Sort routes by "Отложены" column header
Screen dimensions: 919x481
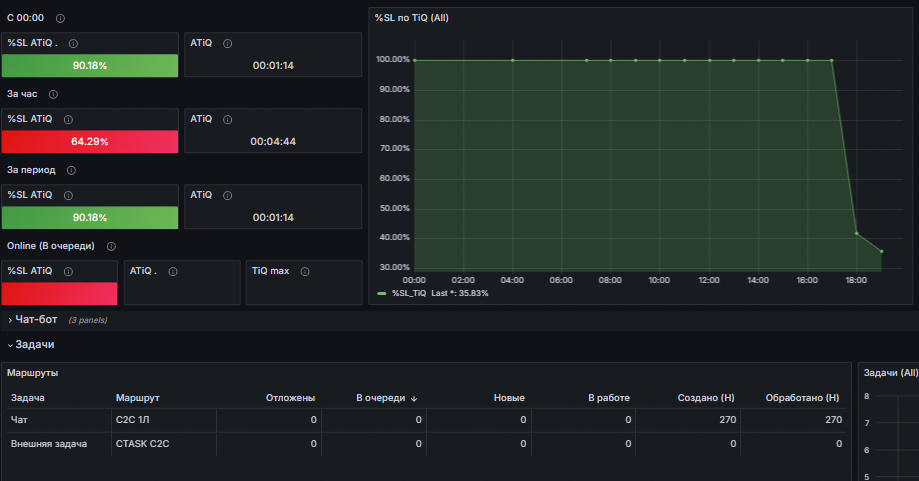pyautogui.click(x=290, y=398)
